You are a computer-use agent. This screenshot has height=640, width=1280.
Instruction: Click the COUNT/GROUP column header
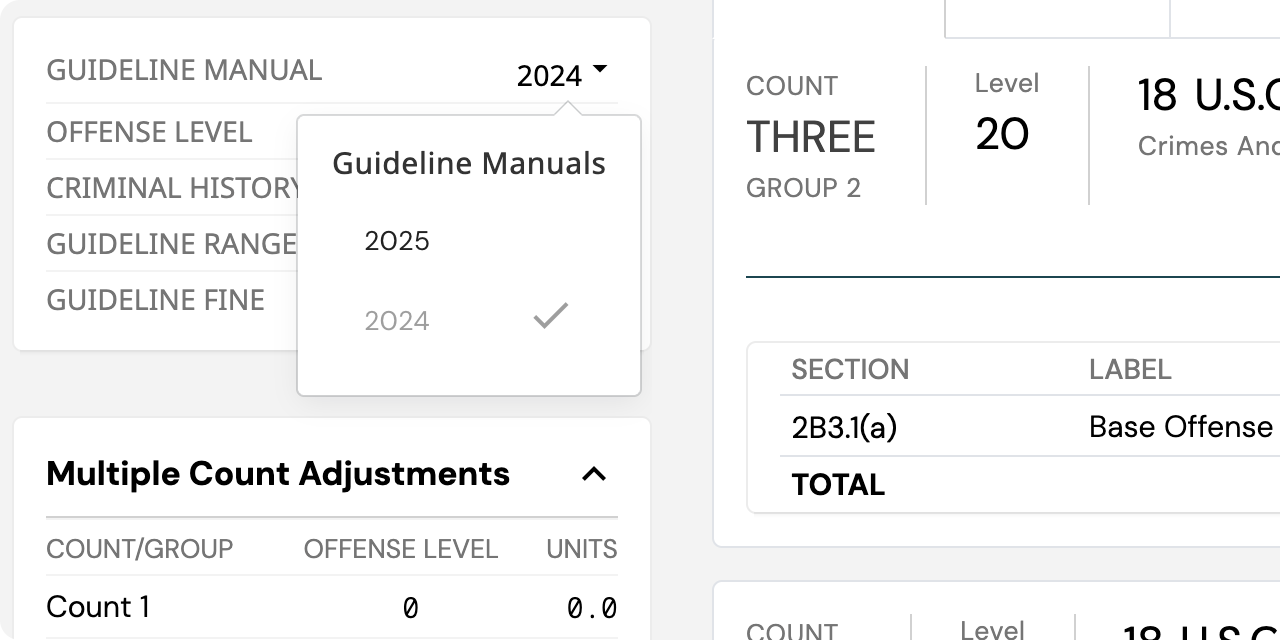click(x=139, y=549)
